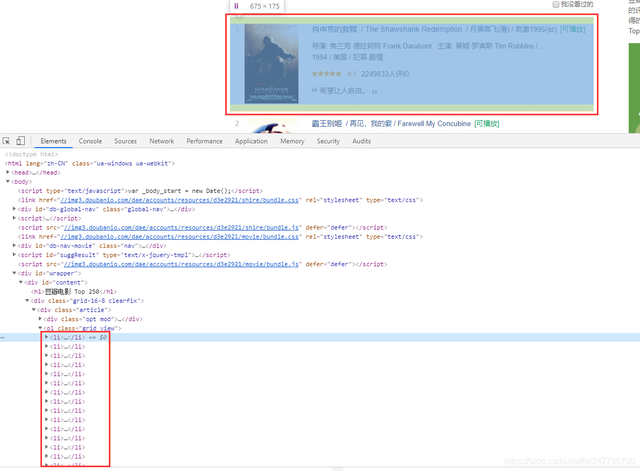Open the movie/bundle.css stylesheet link
This screenshot has width=640, height=471.
(x=179, y=237)
